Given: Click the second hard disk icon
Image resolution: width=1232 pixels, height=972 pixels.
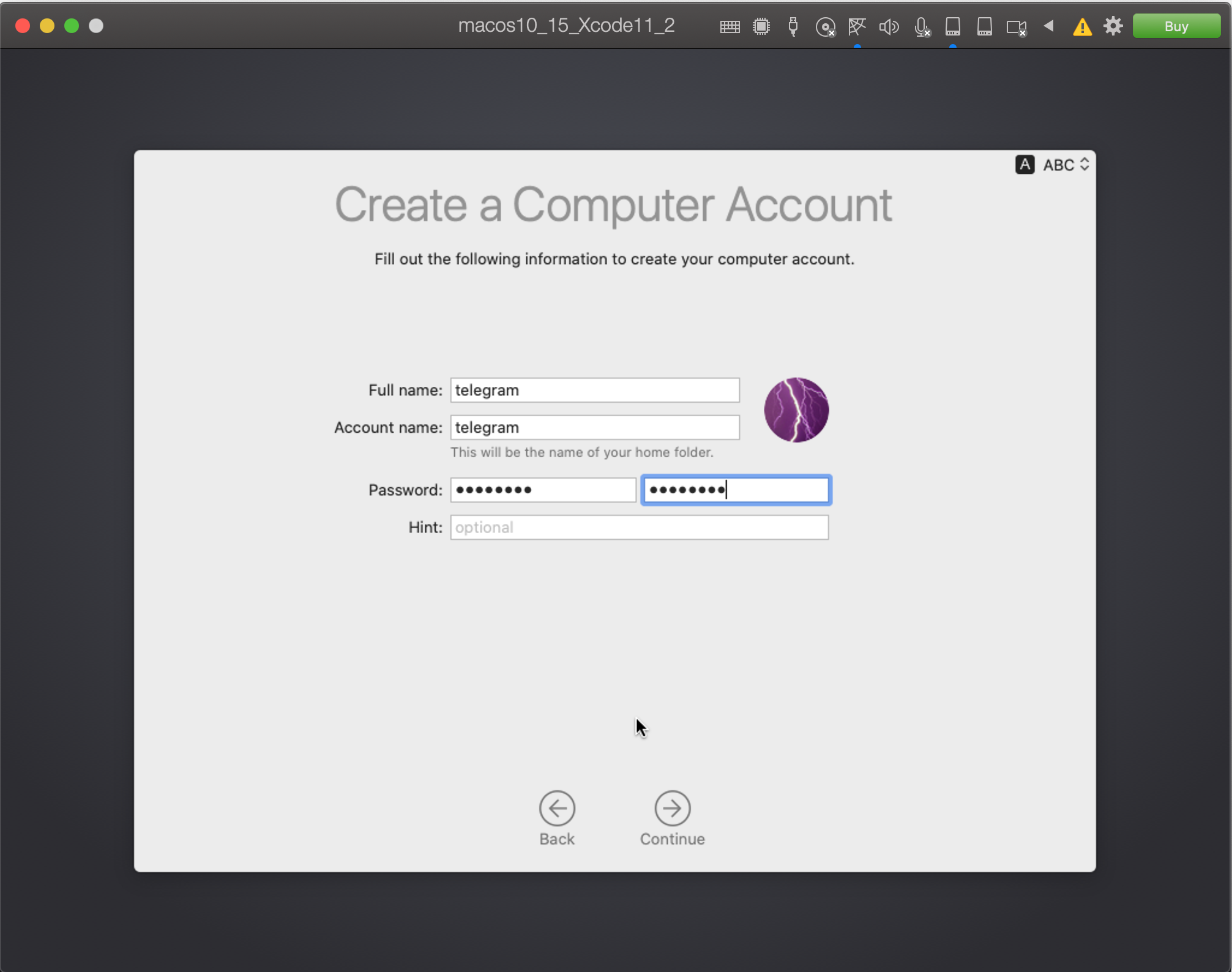Looking at the screenshot, I should [x=985, y=26].
